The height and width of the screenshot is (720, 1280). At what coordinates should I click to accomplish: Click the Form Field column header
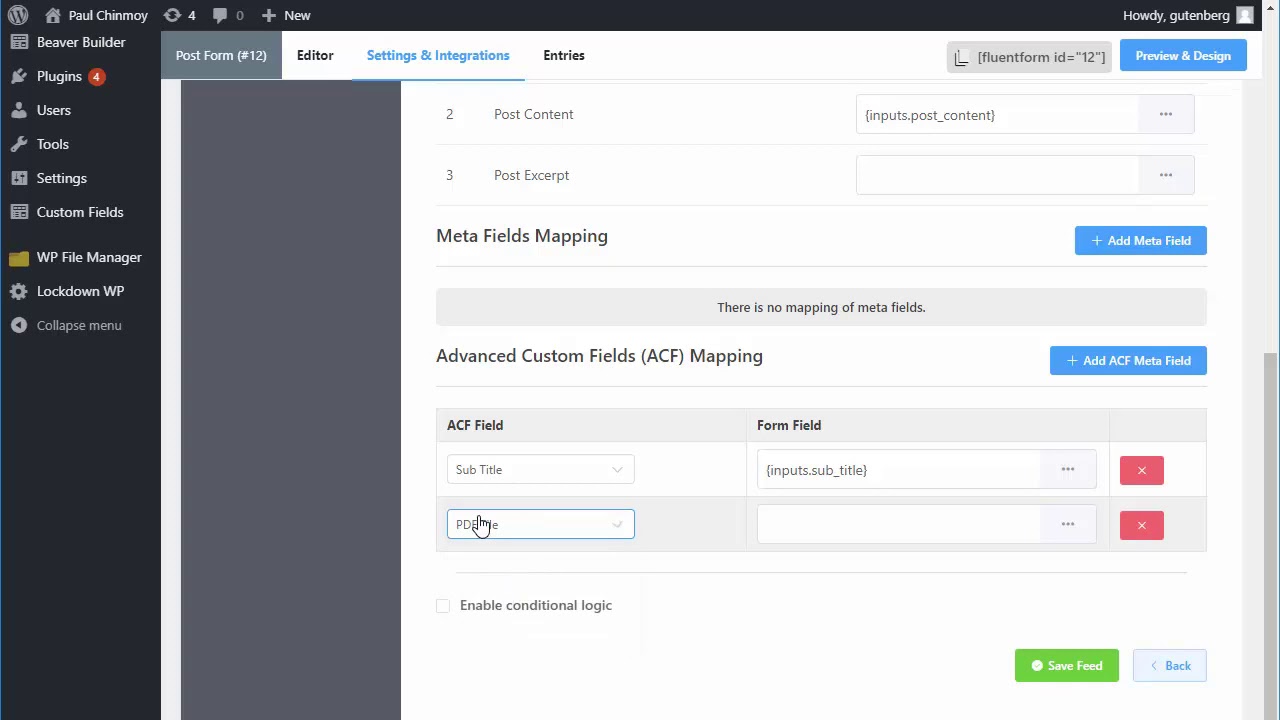pos(789,425)
